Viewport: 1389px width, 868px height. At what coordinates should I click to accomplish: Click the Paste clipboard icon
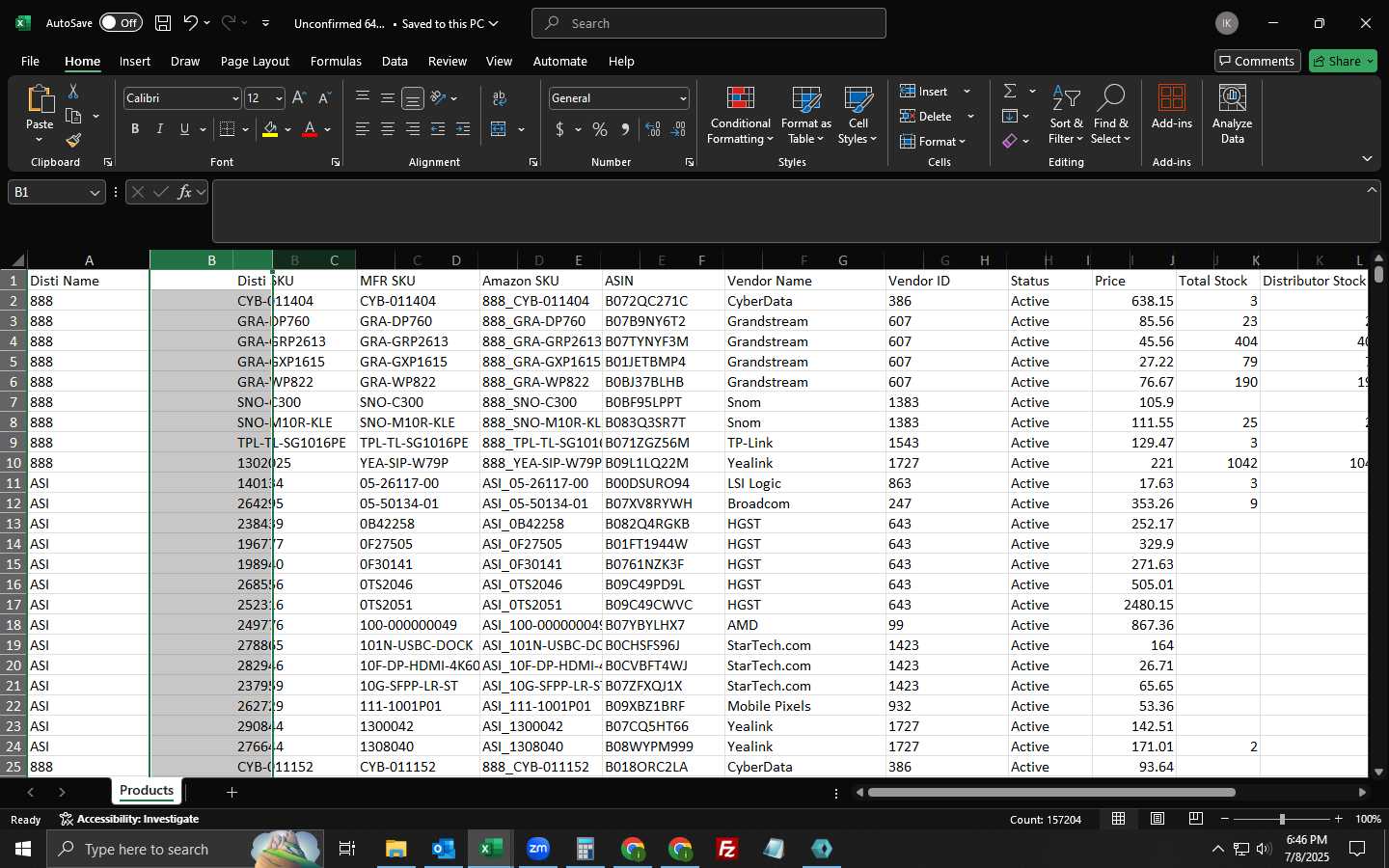coord(40,99)
